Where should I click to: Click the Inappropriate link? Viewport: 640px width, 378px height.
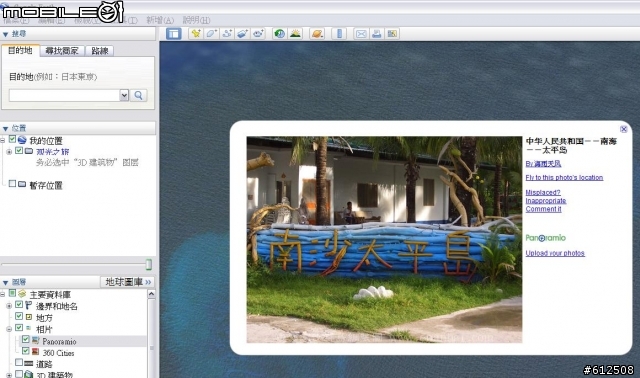tap(546, 200)
